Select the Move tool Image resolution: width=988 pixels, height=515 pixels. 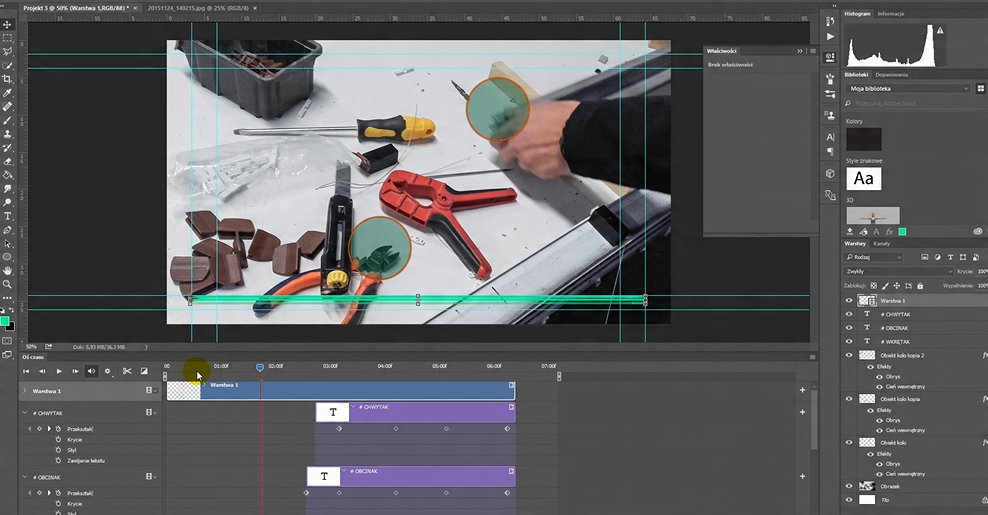[x=8, y=25]
